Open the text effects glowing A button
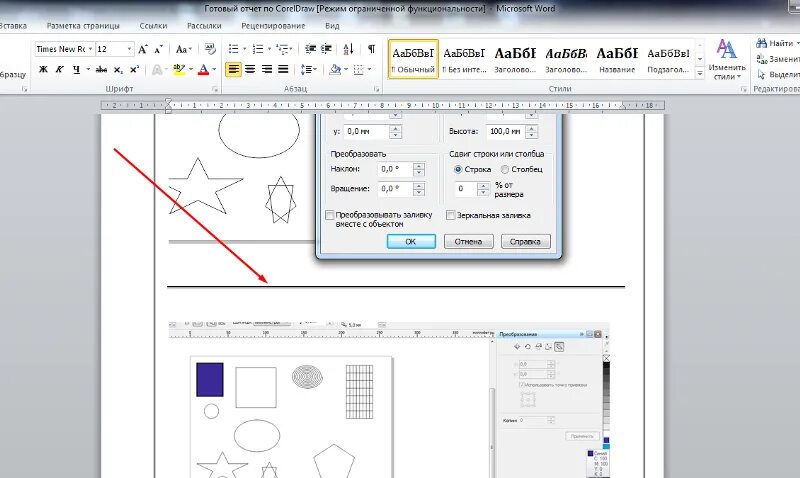The height and width of the screenshot is (478, 800). [157, 69]
